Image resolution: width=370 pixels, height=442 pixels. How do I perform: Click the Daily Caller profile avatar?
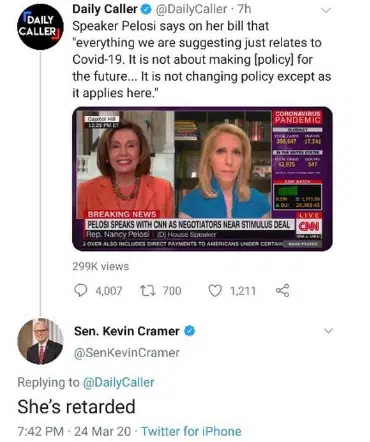tap(40, 27)
